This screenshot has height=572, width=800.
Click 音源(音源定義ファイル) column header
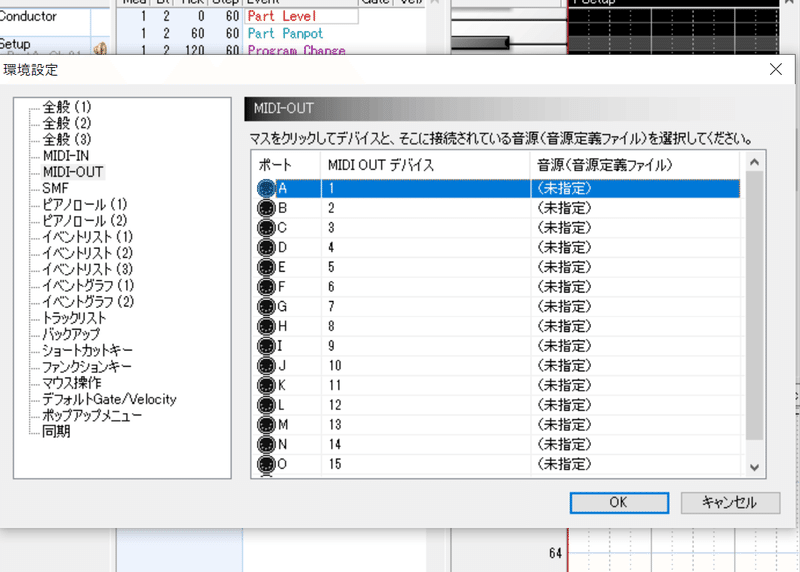[x=635, y=165]
